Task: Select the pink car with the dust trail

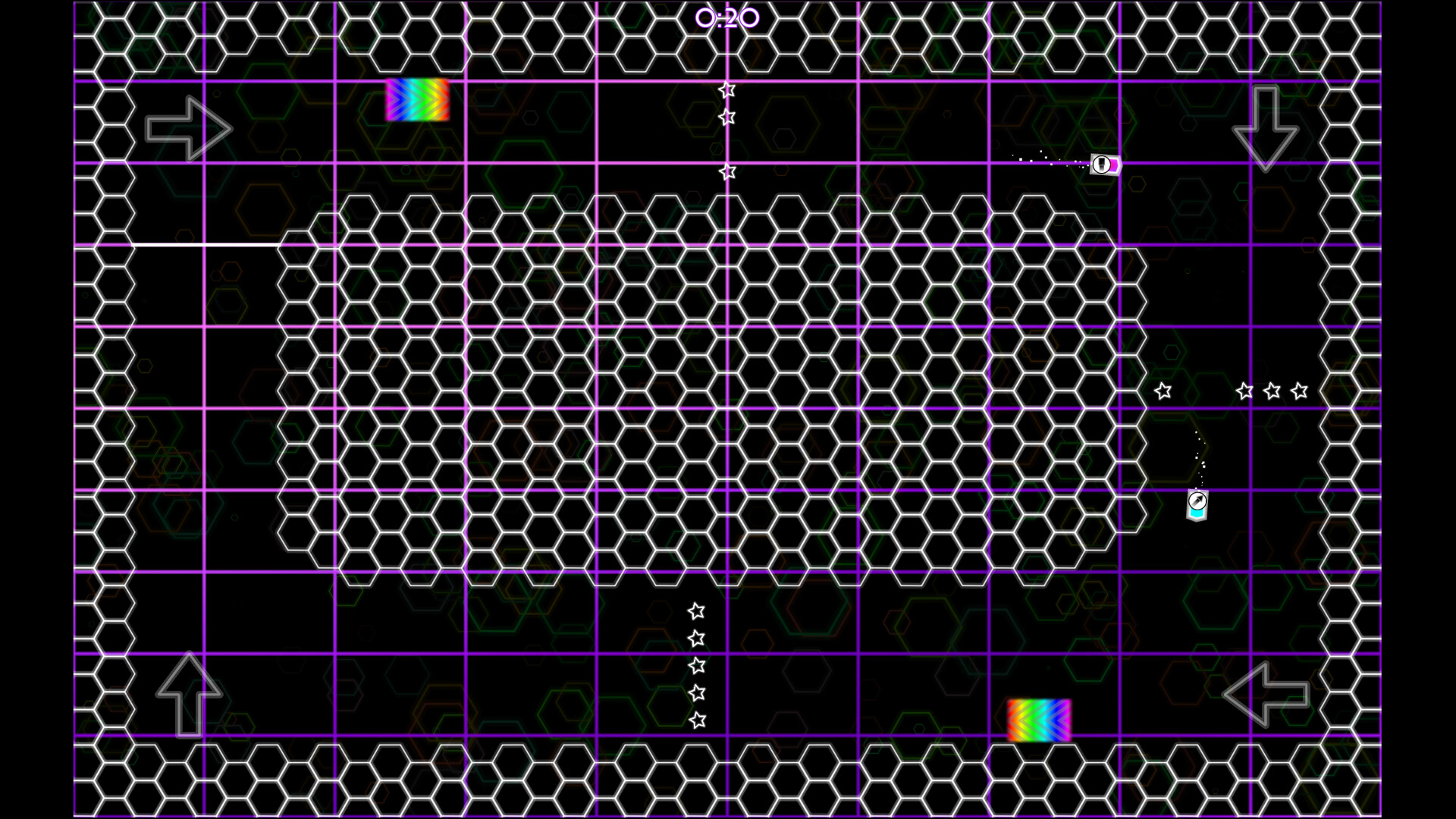Action: pyautogui.click(x=1105, y=165)
